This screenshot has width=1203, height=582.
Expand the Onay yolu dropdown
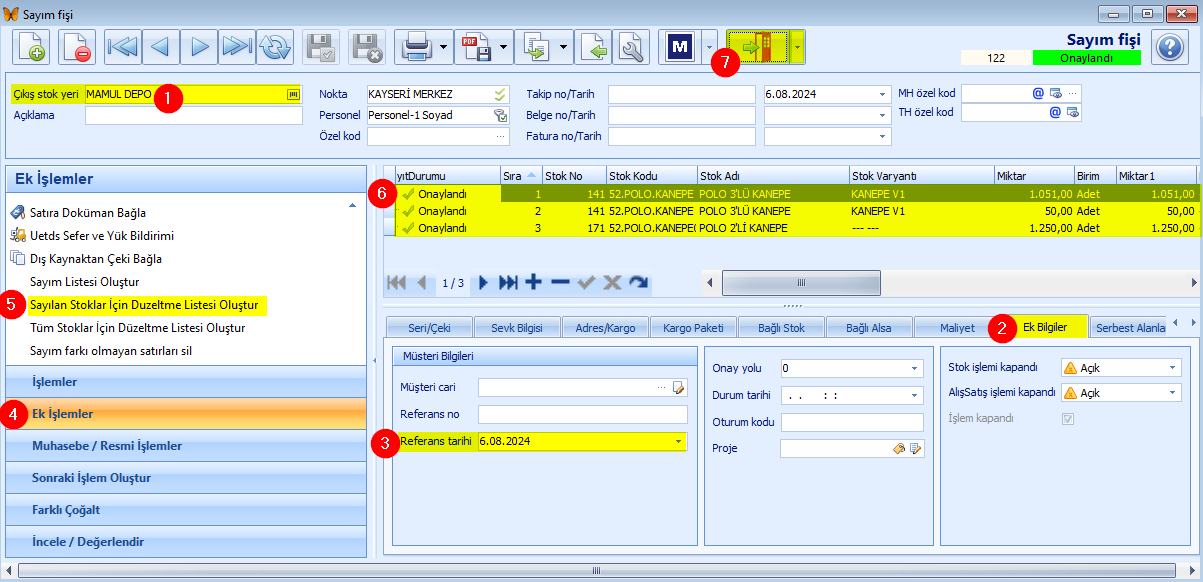914,367
